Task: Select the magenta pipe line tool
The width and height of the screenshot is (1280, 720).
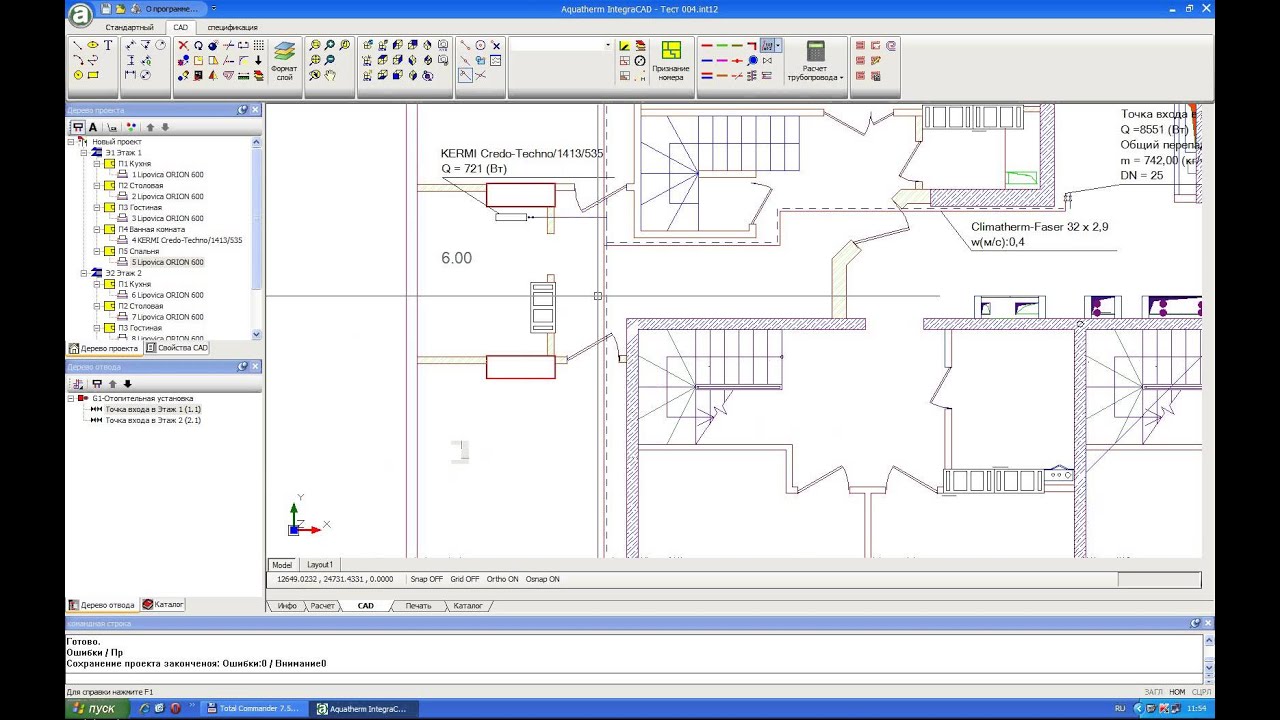Action: point(722,60)
